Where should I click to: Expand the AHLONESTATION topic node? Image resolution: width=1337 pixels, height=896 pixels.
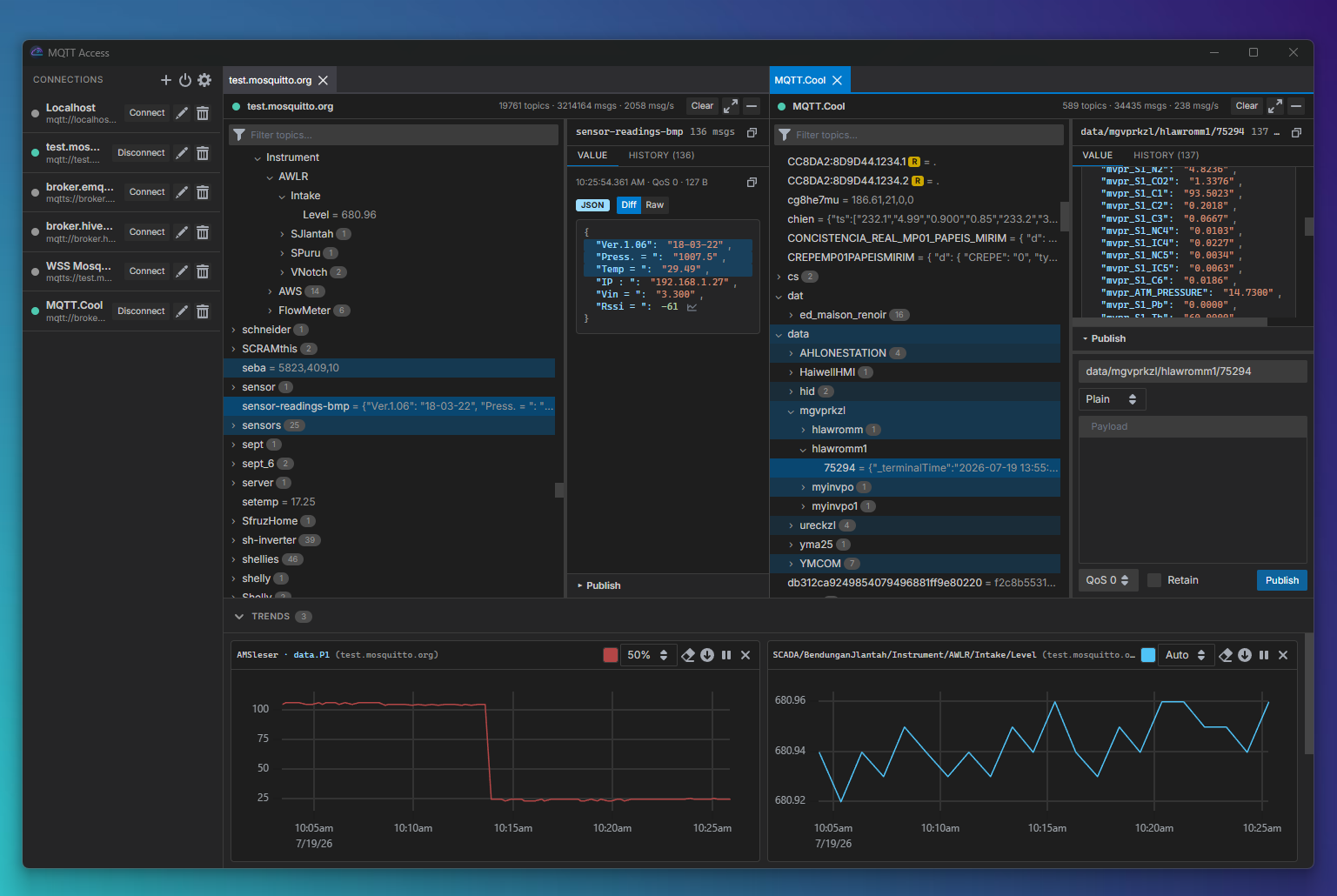tap(791, 353)
